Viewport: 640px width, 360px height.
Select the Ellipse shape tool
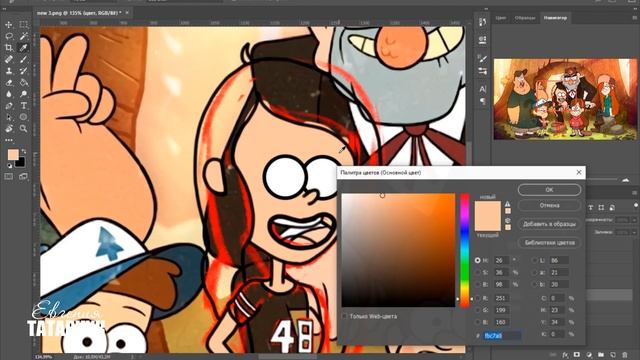pyautogui.click(x=23, y=117)
